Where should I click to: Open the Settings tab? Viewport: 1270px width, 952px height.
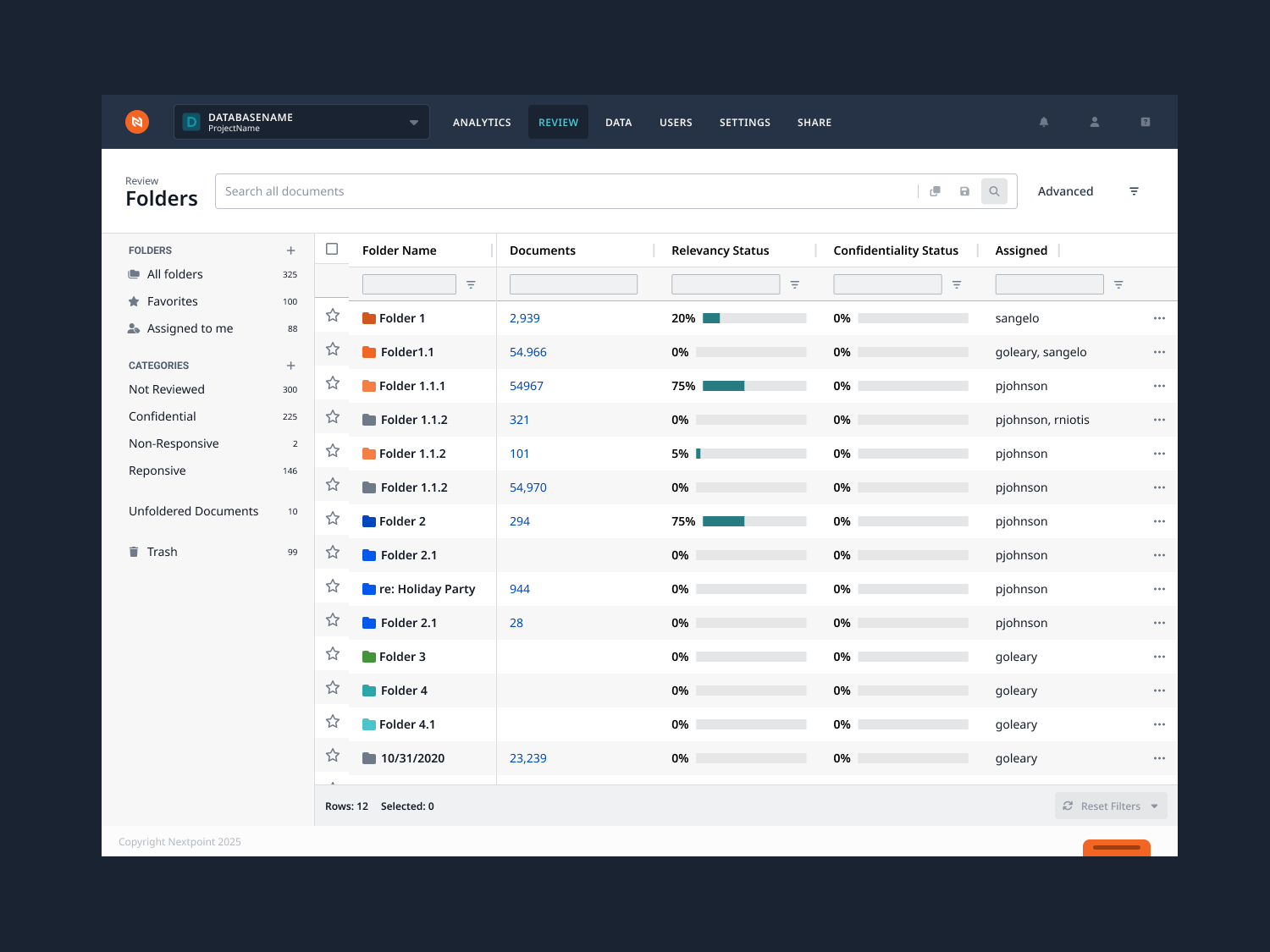tap(745, 123)
